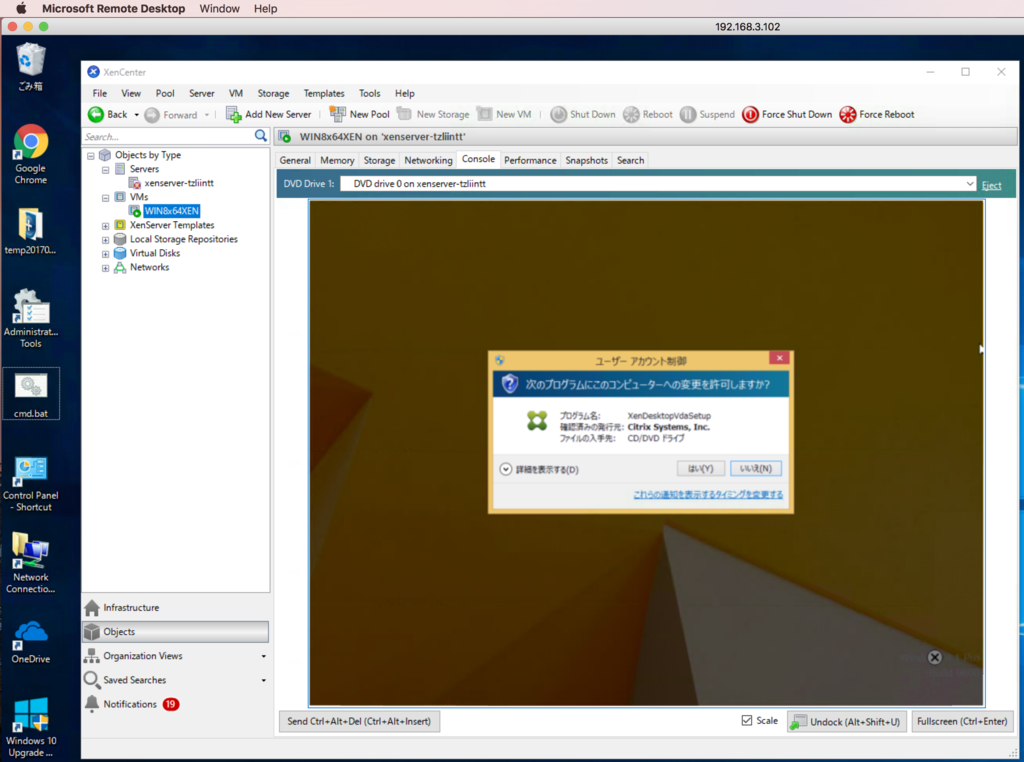Click the Forward navigation arrow icon

152,115
